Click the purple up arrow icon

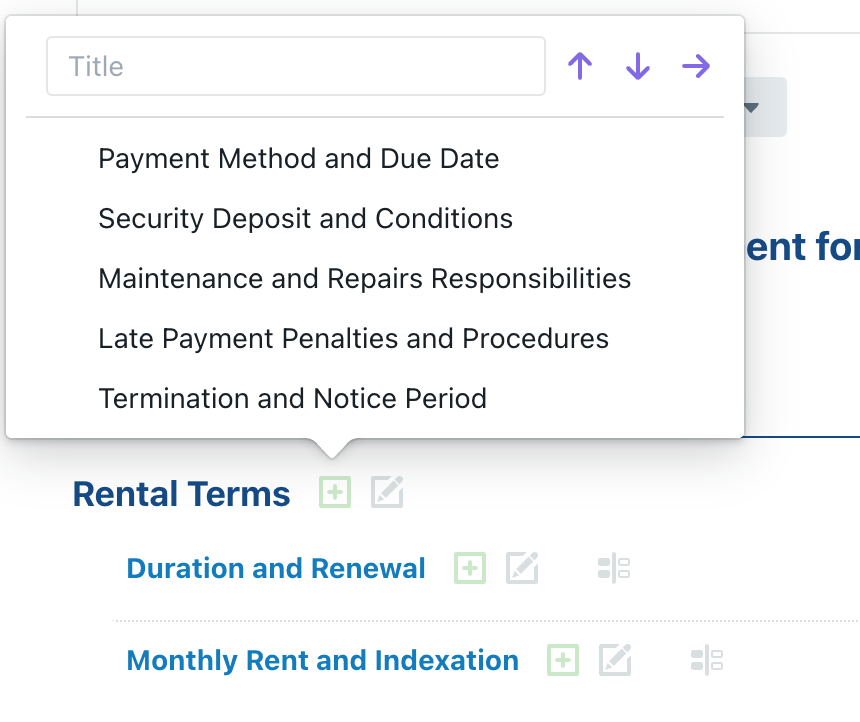click(580, 67)
